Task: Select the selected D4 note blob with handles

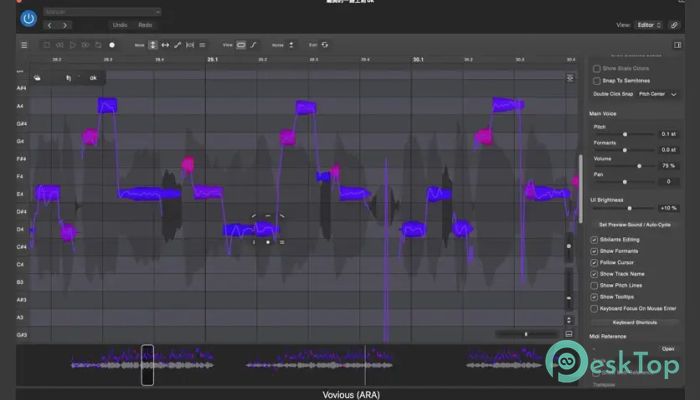Action: (267, 229)
